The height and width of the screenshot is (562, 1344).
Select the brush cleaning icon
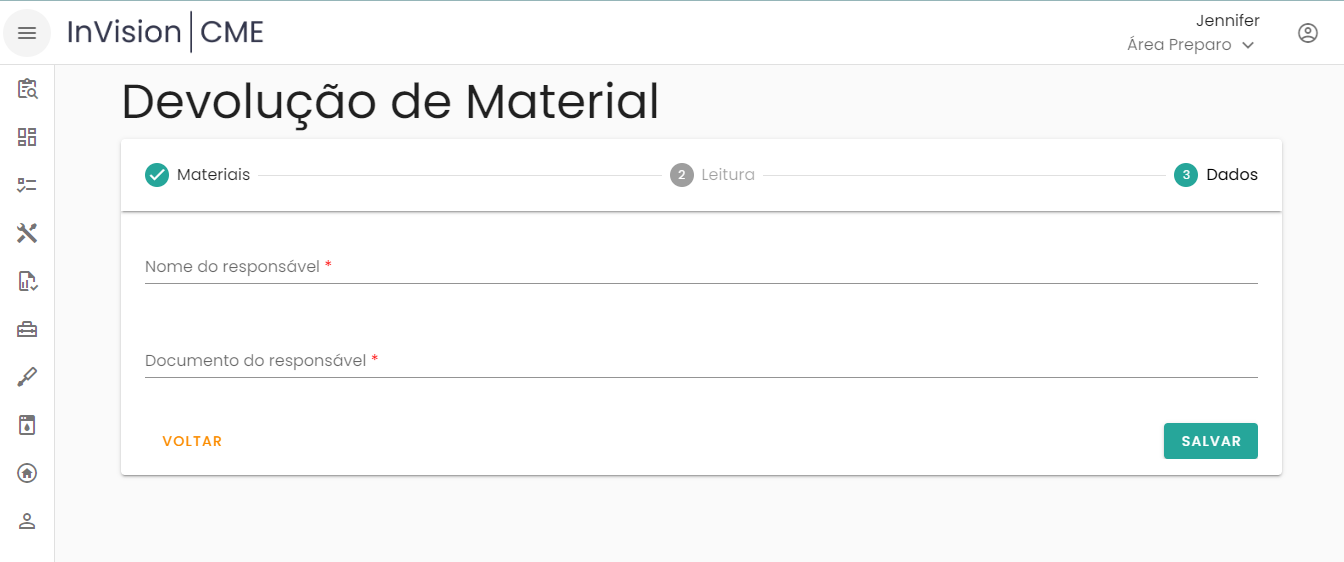pyautogui.click(x=27, y=377)
